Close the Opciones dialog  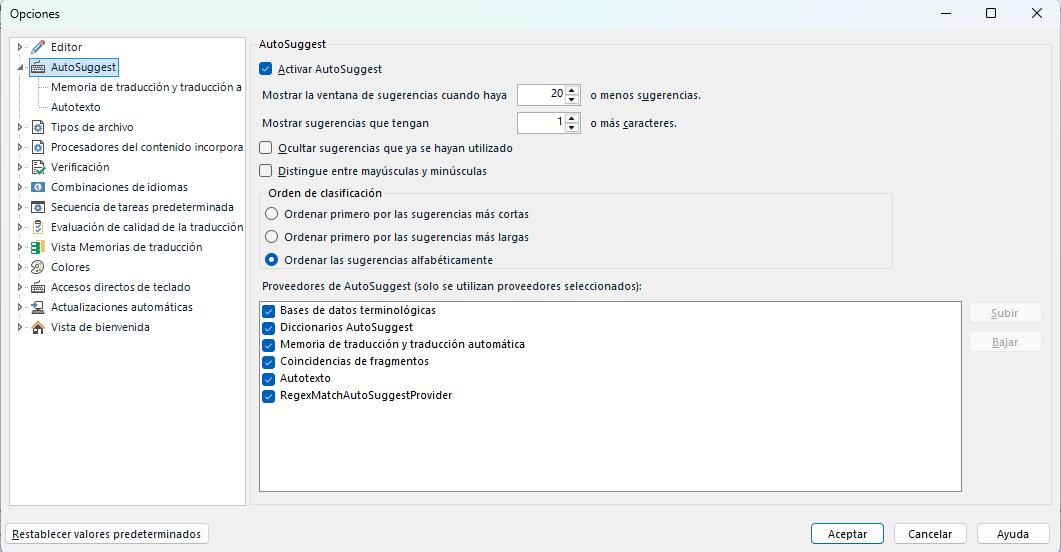pos(1036,14)
